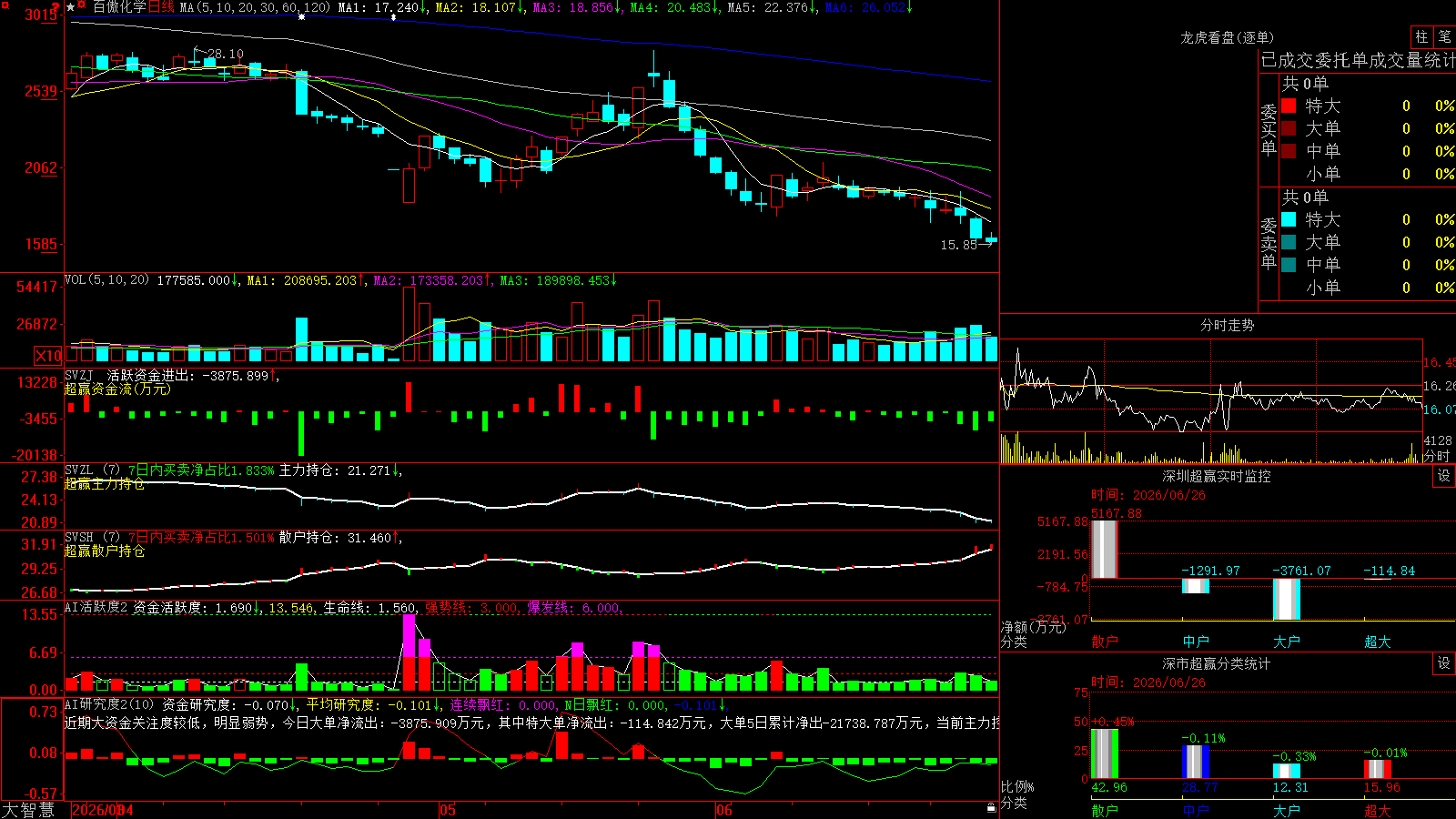Image resolution: width=1456 pixels, height=819 pixels.
Task: Click the MA(5,10,20,30,60,120) indicator parameters
Action: pos(255,7)
